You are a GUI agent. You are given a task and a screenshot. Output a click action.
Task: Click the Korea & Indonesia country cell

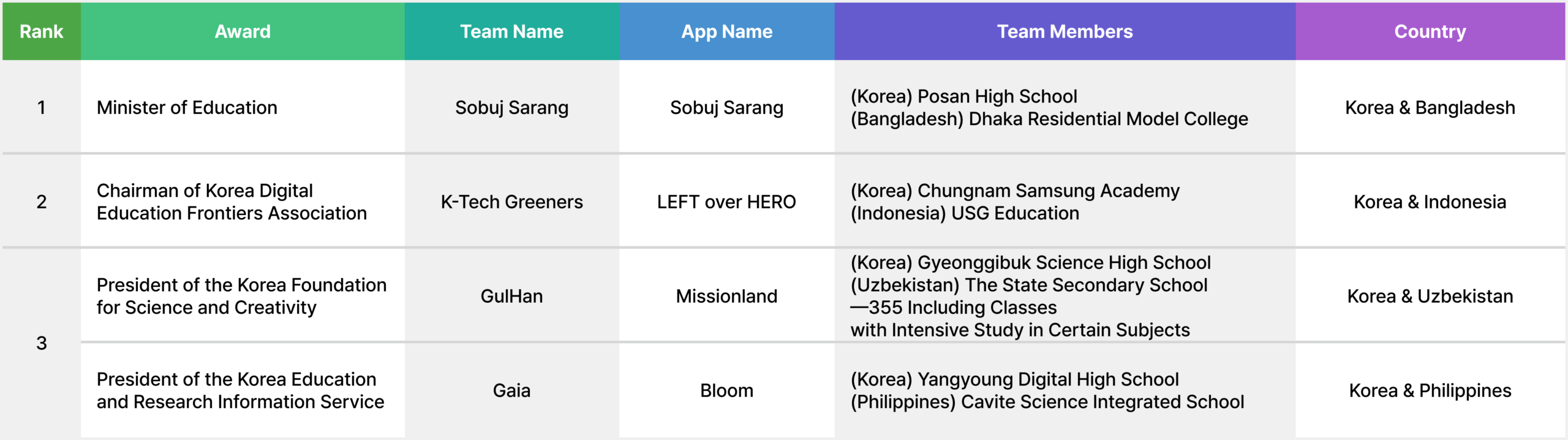1430,202
